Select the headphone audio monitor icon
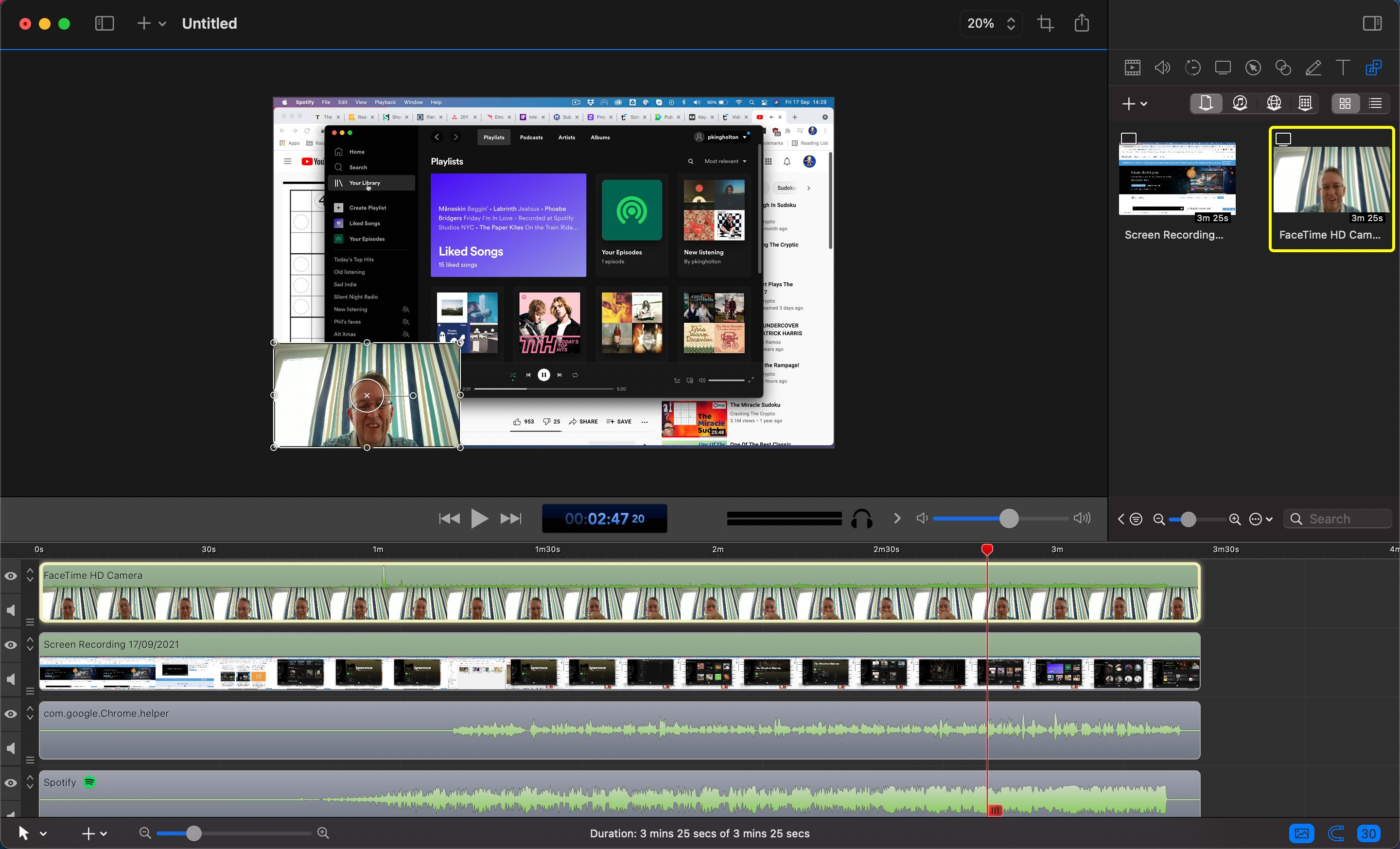The image size is (1400, 849). 861,518
